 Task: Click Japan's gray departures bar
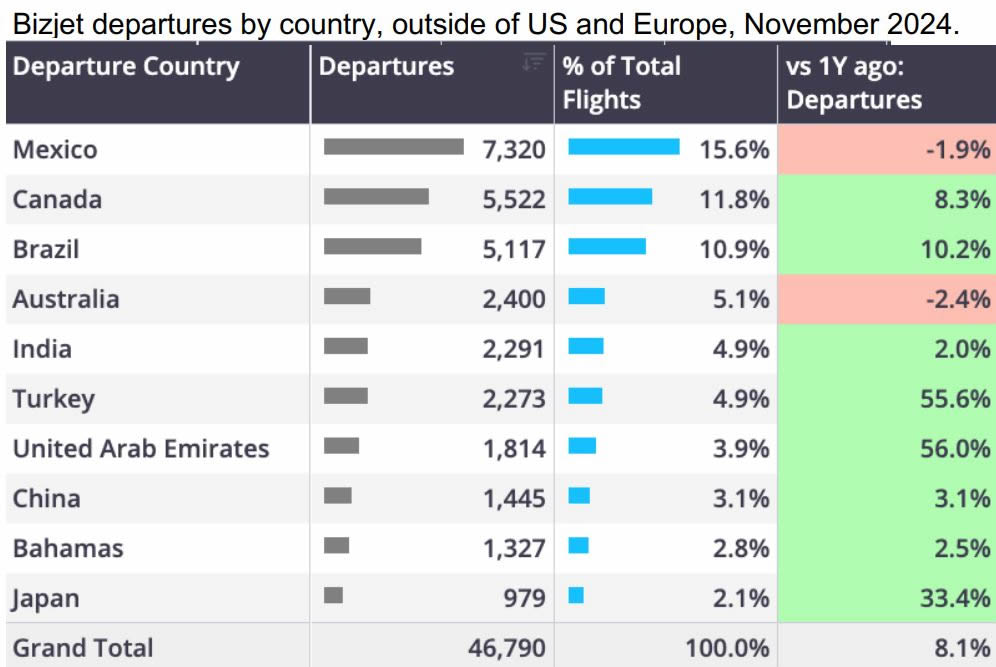[x=334, y=595]
